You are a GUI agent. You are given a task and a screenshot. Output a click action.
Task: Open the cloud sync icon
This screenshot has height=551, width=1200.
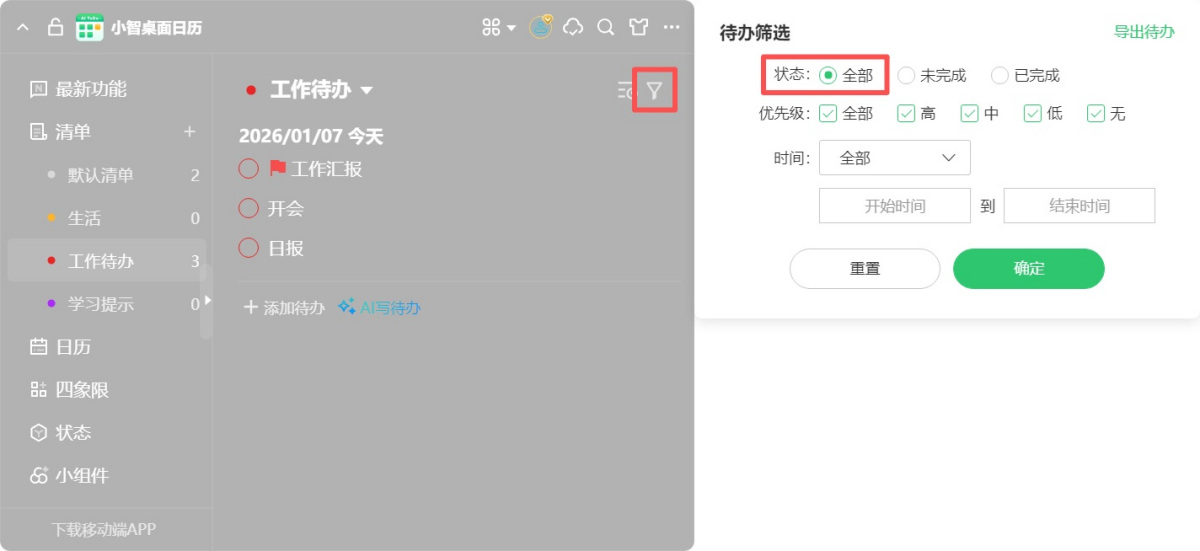pyautogui.click(x=573, y=28)
